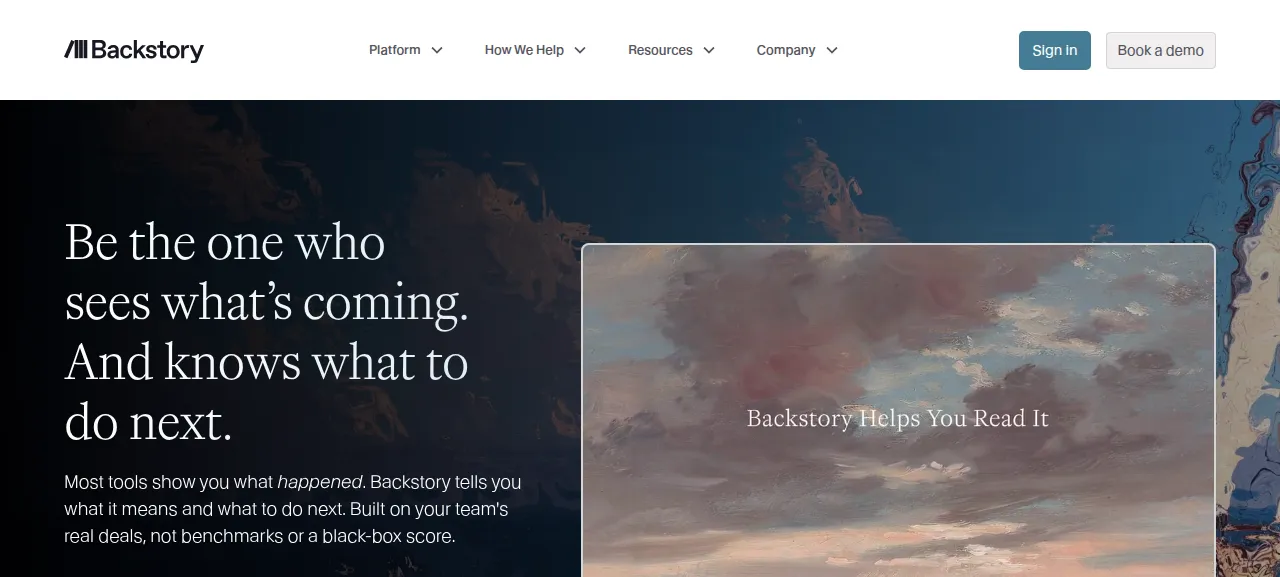This screenshot has height=577, width=1280.
Task: Open the Resources menu label
Action: (660, 50)
